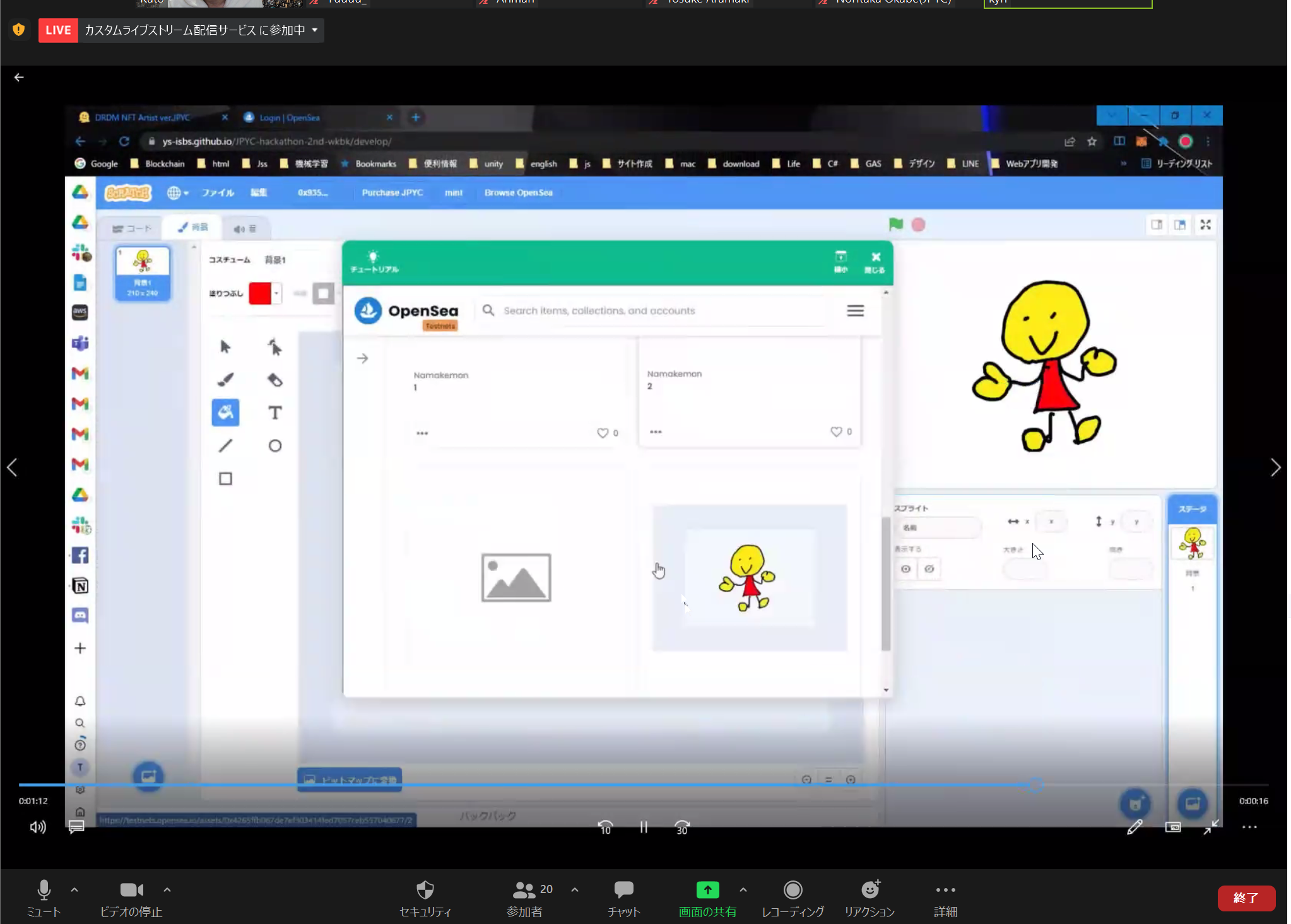The image size is (1291, 924).
Task: Open the Zoom chat bubble icon
Action: point(623,890)
